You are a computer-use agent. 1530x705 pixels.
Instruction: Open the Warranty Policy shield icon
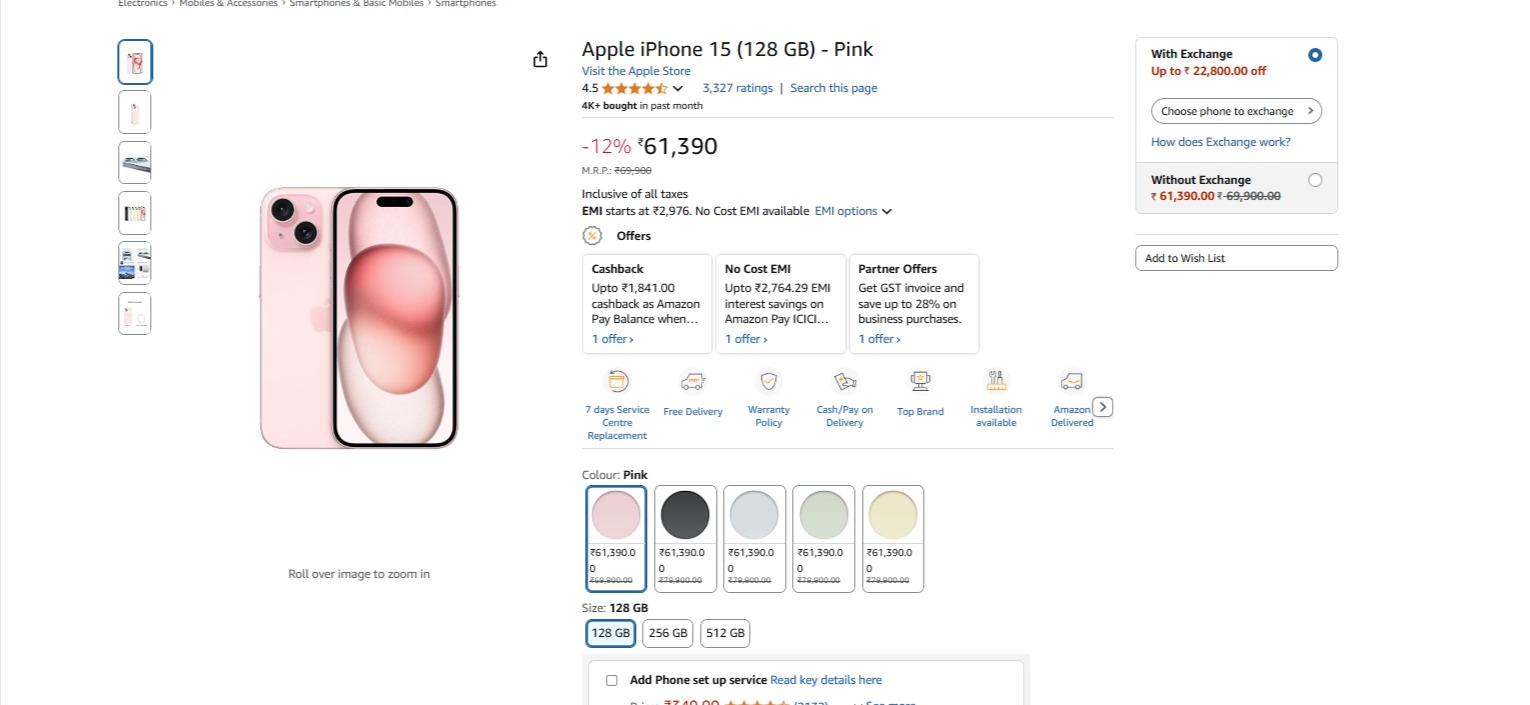click(768, 382)
